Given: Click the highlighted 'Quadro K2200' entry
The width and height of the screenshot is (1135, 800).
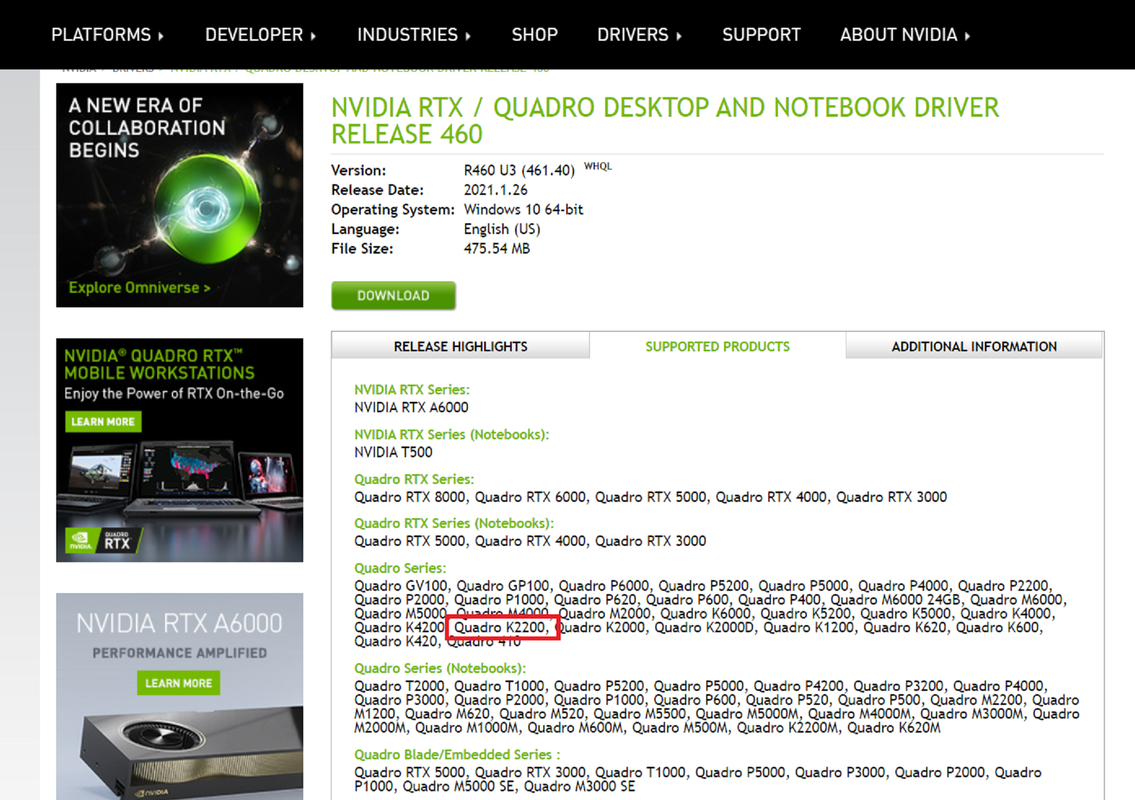Looking at the screenshot, I should point(499,627).
